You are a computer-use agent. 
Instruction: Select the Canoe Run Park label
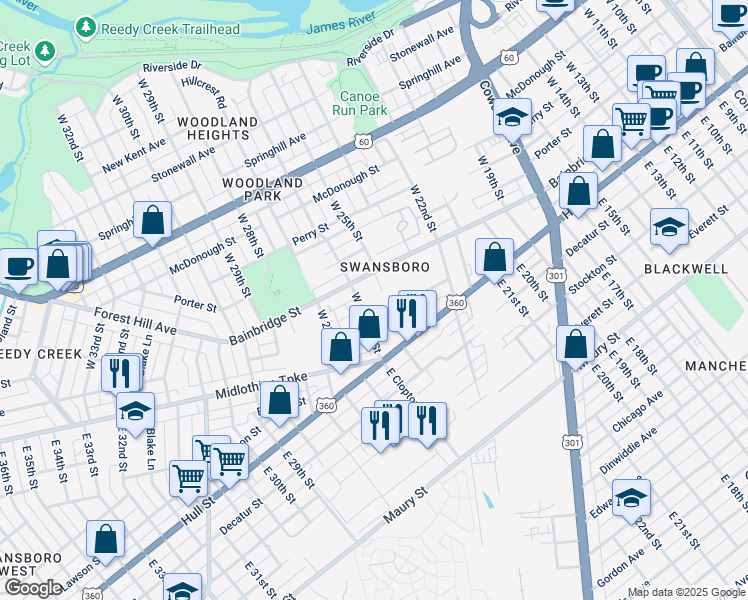[x=360, y=103]
